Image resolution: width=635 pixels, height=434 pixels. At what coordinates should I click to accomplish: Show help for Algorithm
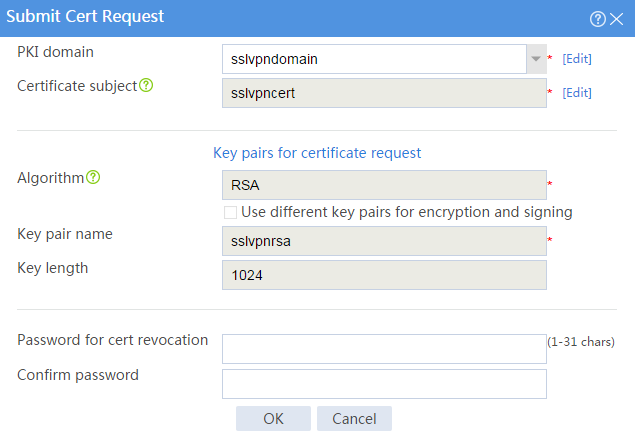pos(93,177)
